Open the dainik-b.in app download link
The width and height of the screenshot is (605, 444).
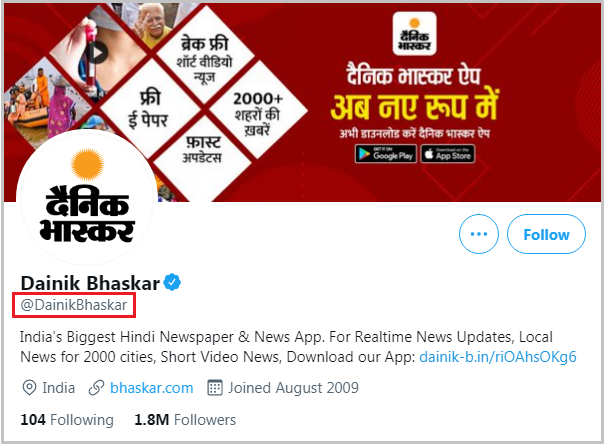click(x=498, y=357)
